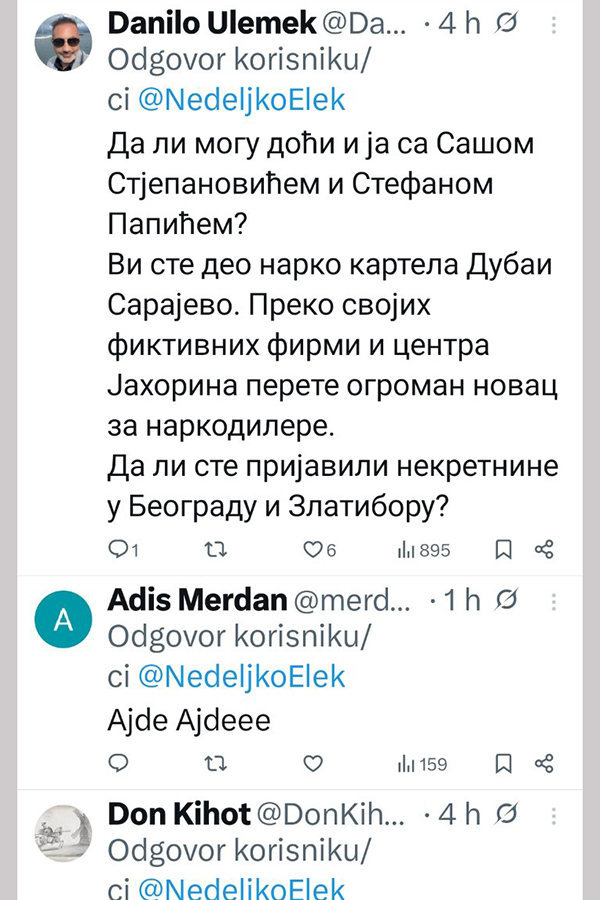Retweet Adis Merdan's tweet
This screenshot has width=600, height=900.
pos(214,764)
